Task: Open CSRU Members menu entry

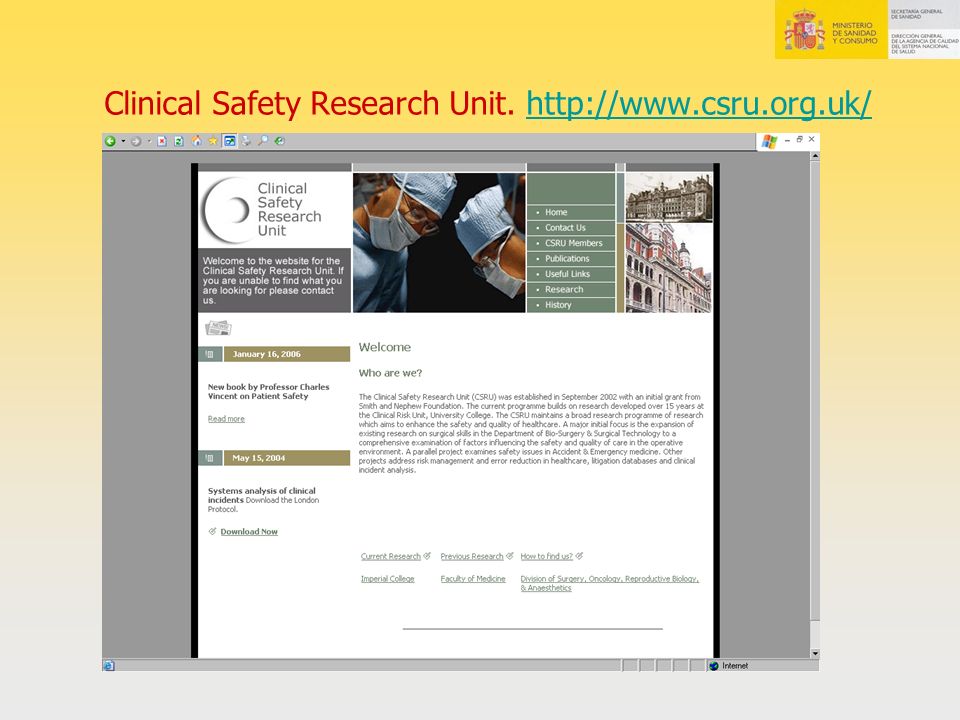Action: 574,243
